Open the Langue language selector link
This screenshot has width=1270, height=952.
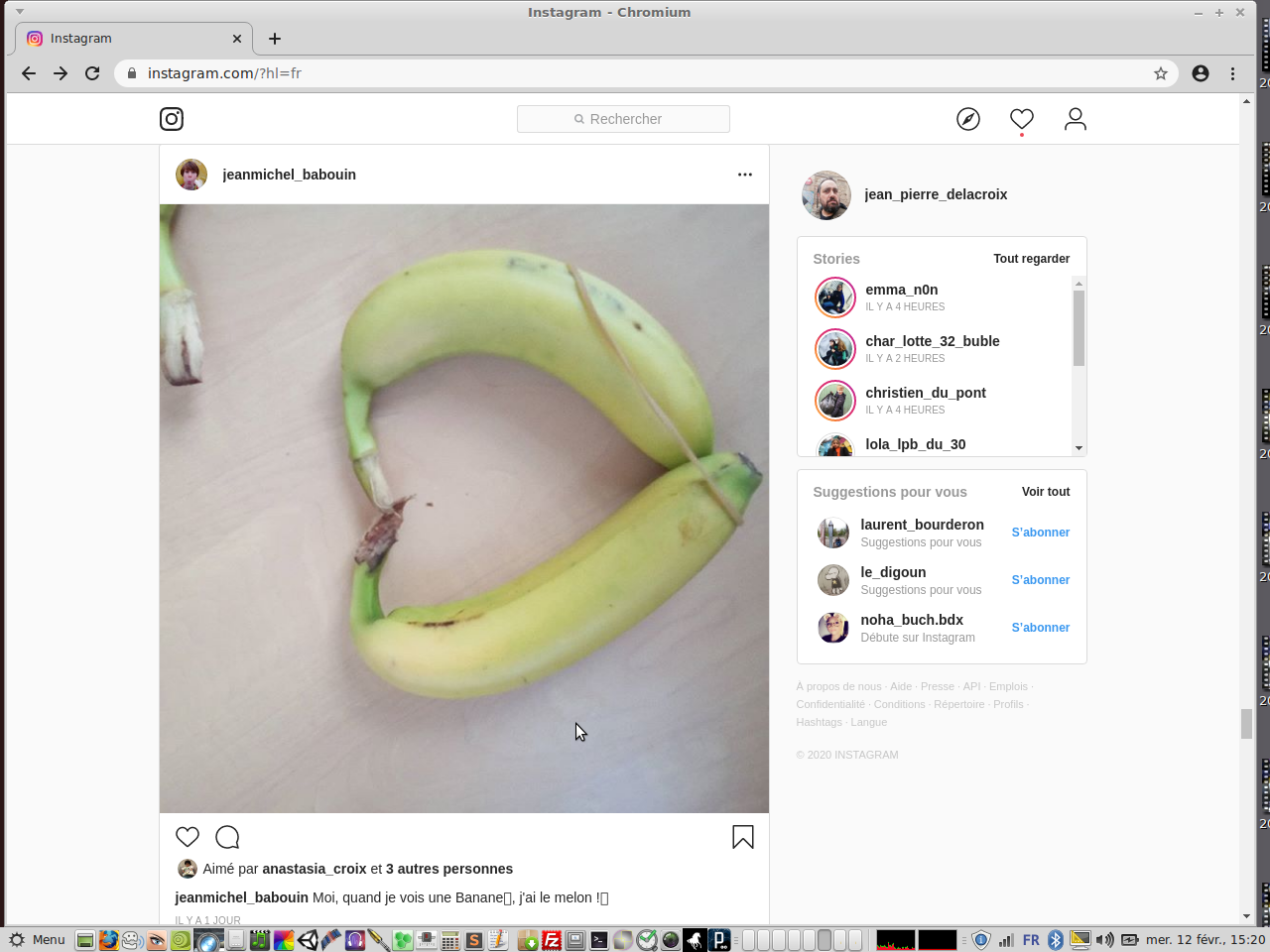868,722
